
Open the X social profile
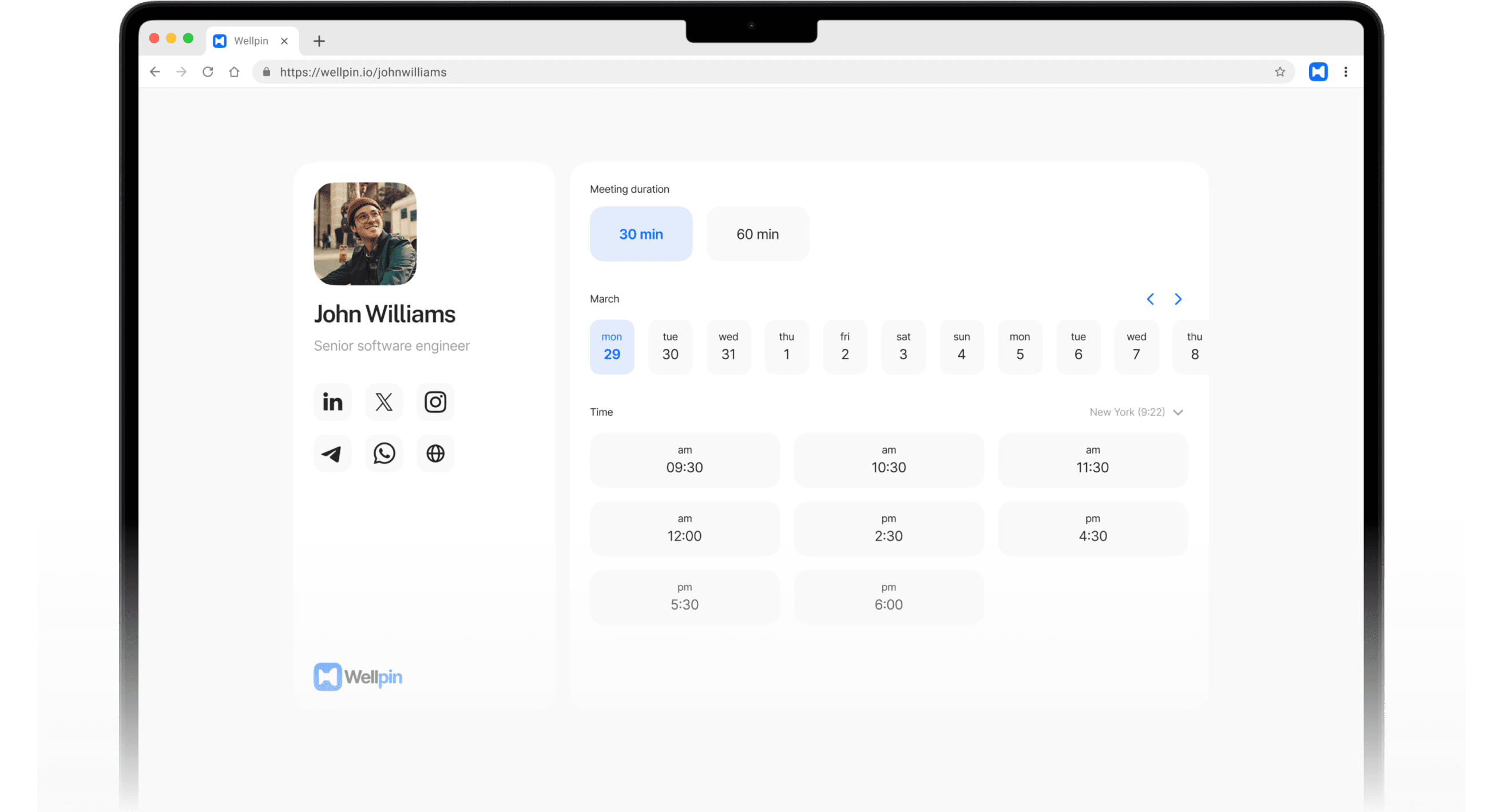click(383, 402)
